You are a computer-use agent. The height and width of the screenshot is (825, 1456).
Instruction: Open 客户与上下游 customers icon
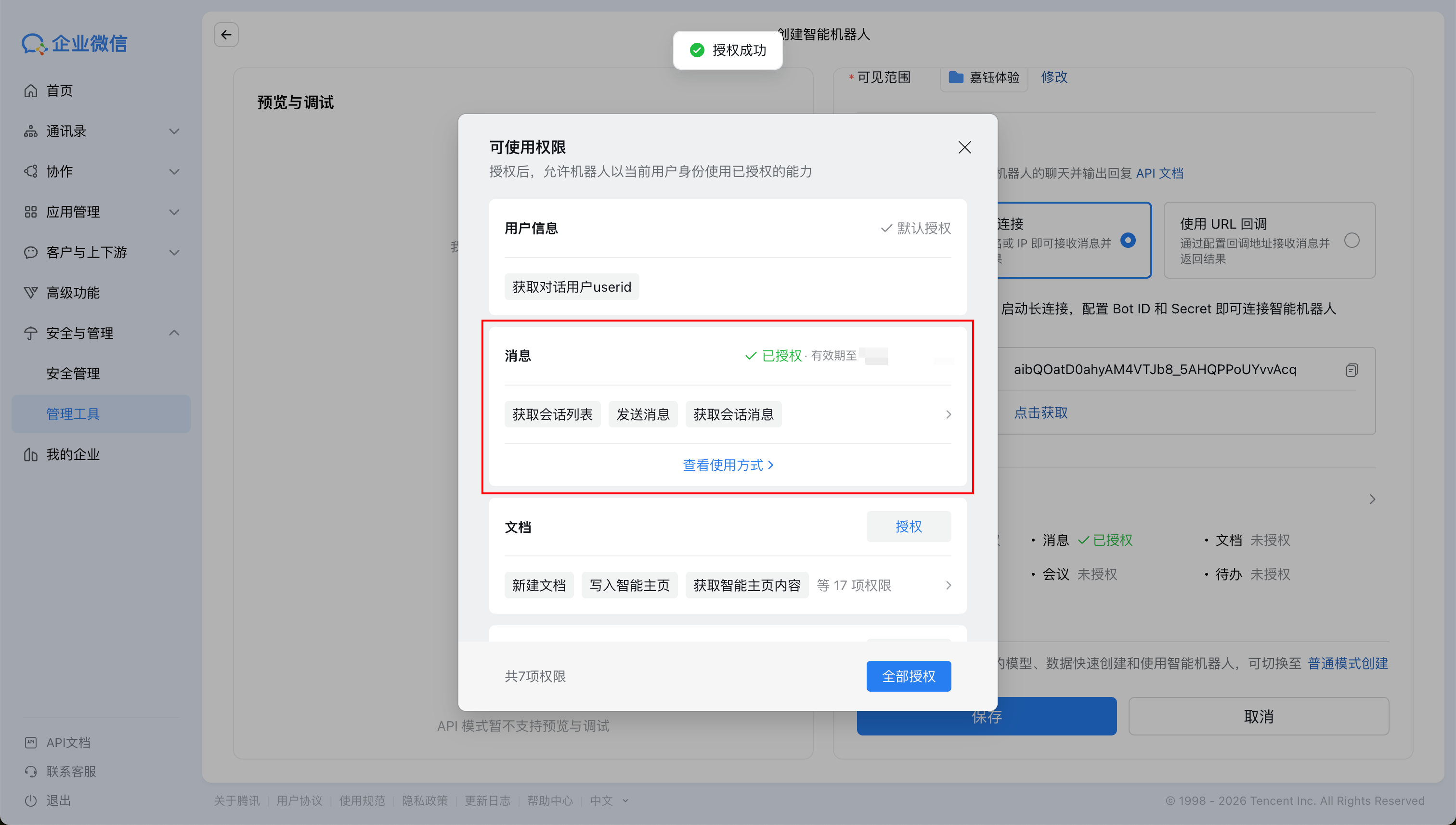click(31, 253)
